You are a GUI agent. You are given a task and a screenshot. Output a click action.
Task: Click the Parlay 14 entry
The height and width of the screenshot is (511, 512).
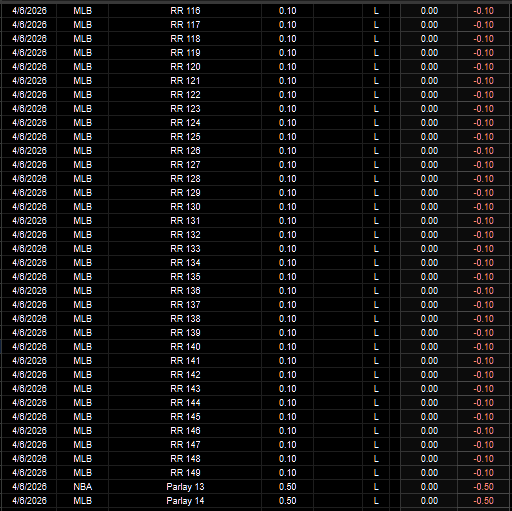click(185, 501)
